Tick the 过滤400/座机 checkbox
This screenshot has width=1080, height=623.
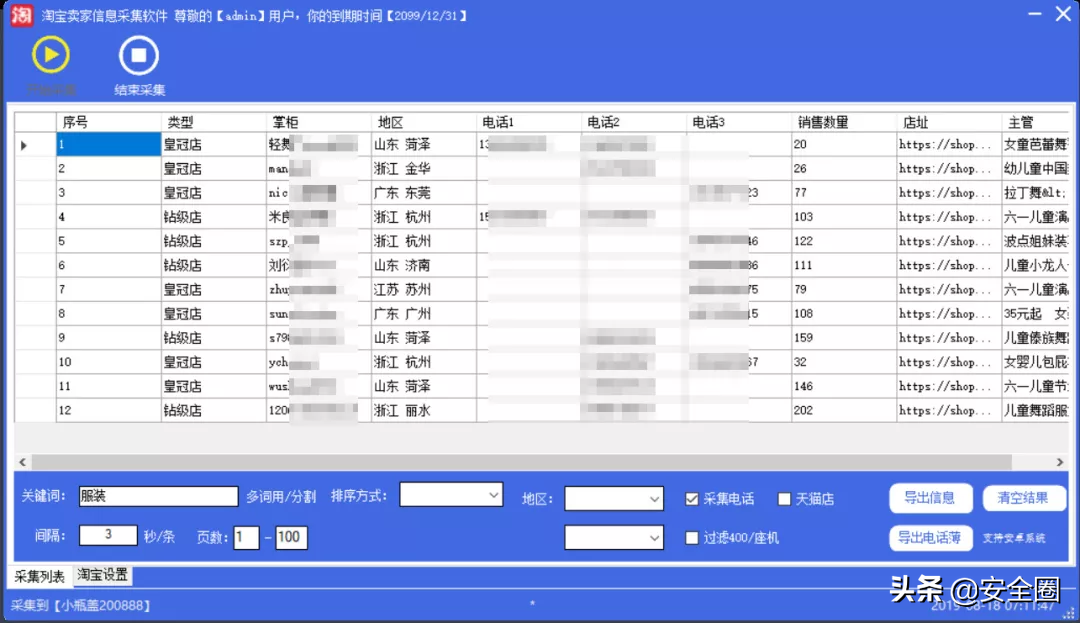pos(692,538)
